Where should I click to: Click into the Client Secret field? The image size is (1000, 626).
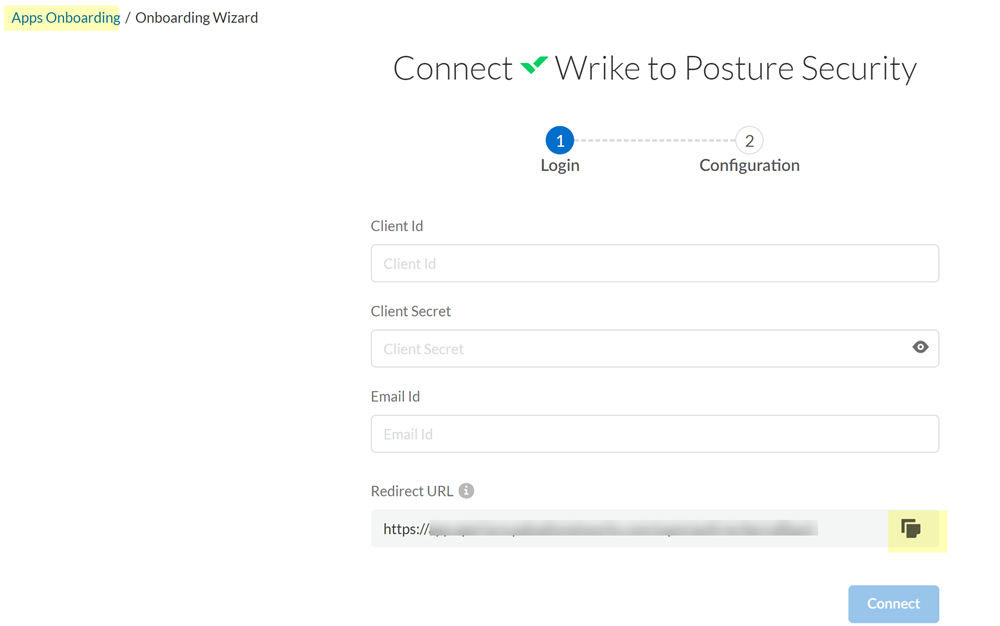(640, 349)
